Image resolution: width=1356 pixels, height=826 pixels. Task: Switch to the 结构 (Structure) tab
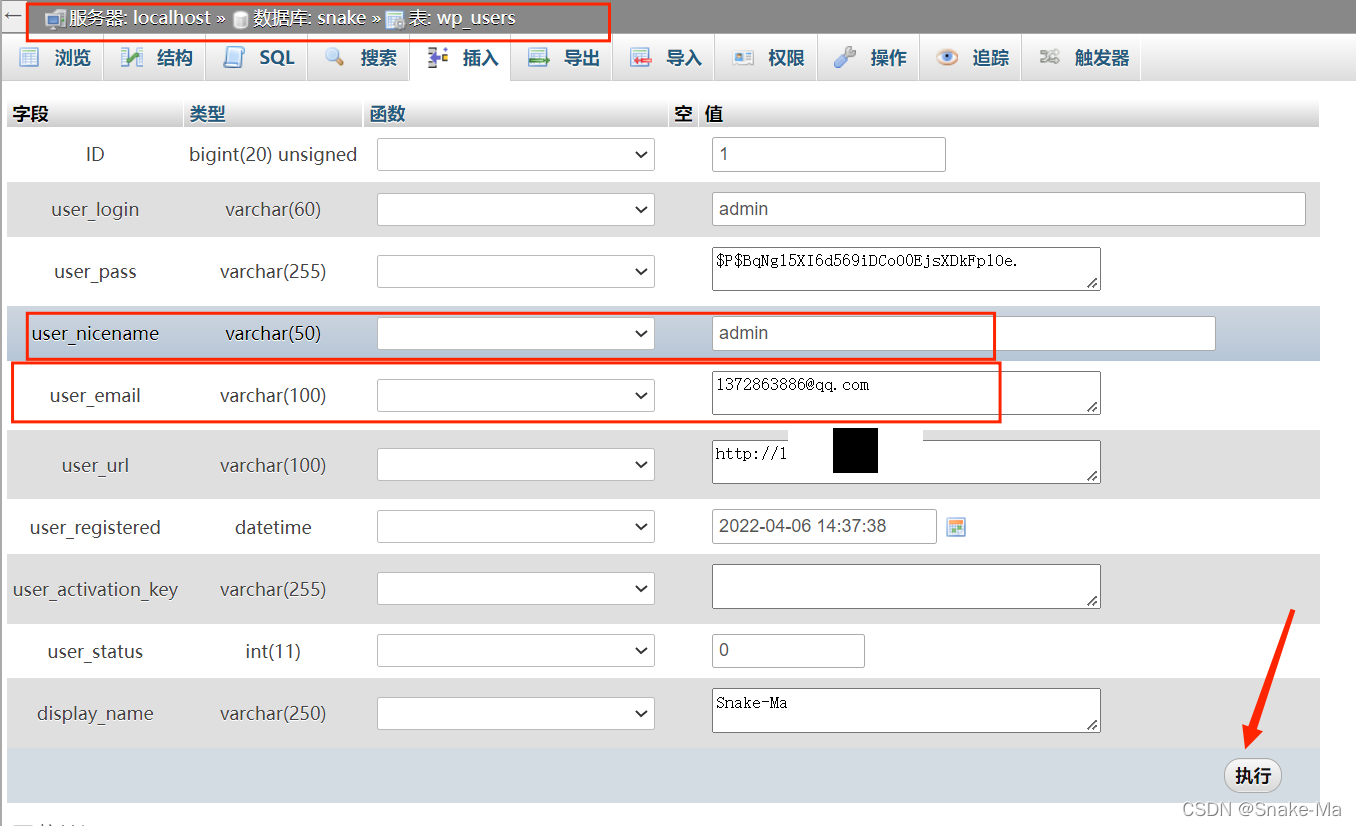click(x=157, y=58)
